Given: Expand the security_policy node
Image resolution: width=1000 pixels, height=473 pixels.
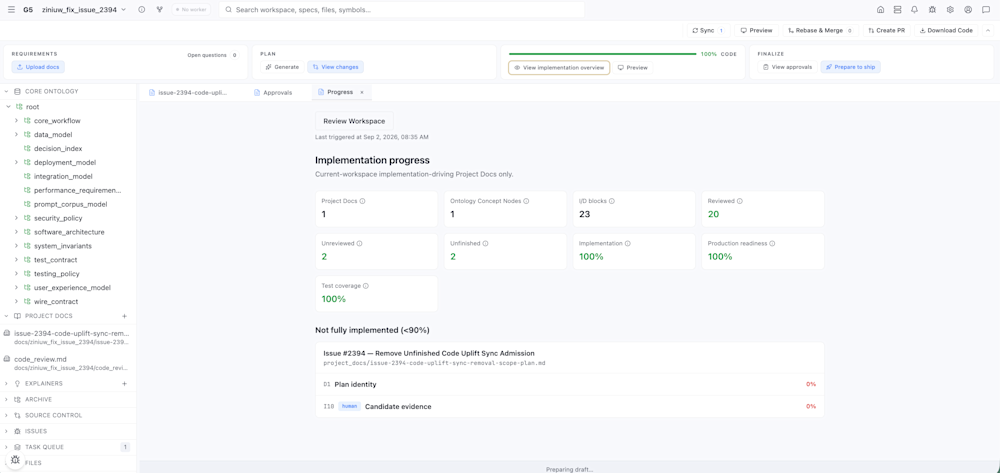Looking at the screenshot, I should click(x=17, y=218).
